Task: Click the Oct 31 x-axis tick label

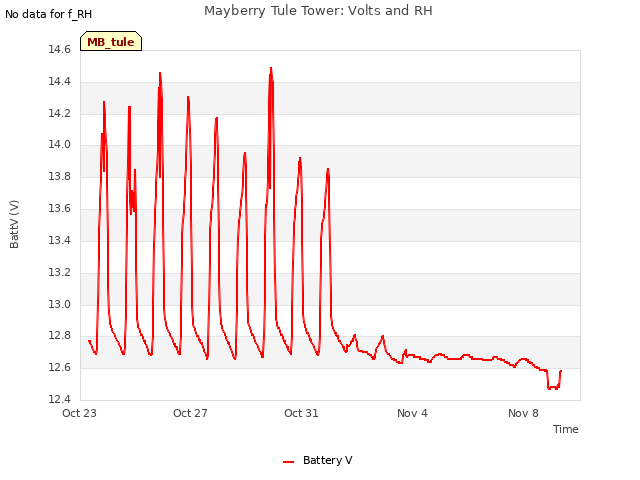Action: 301,413
